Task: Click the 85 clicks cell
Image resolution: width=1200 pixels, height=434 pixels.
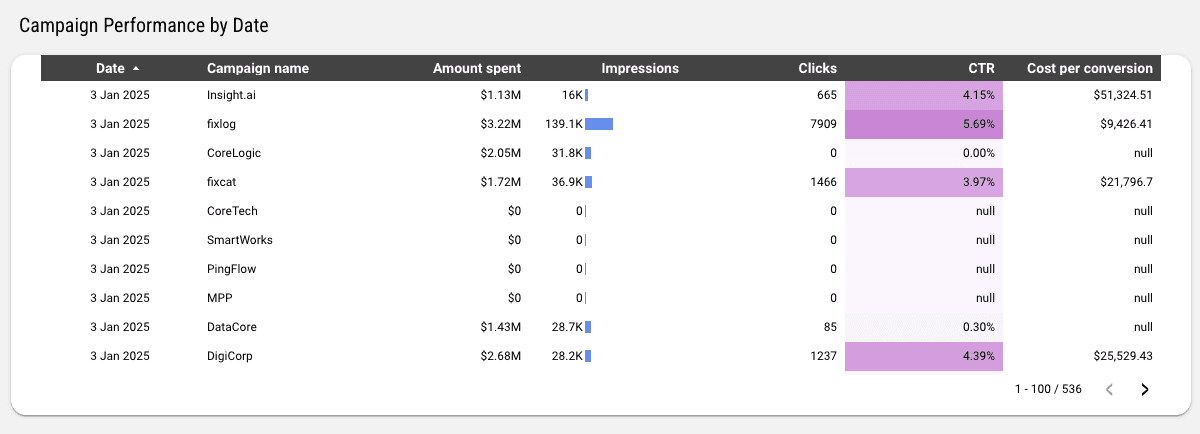Action: pos(830,328)
